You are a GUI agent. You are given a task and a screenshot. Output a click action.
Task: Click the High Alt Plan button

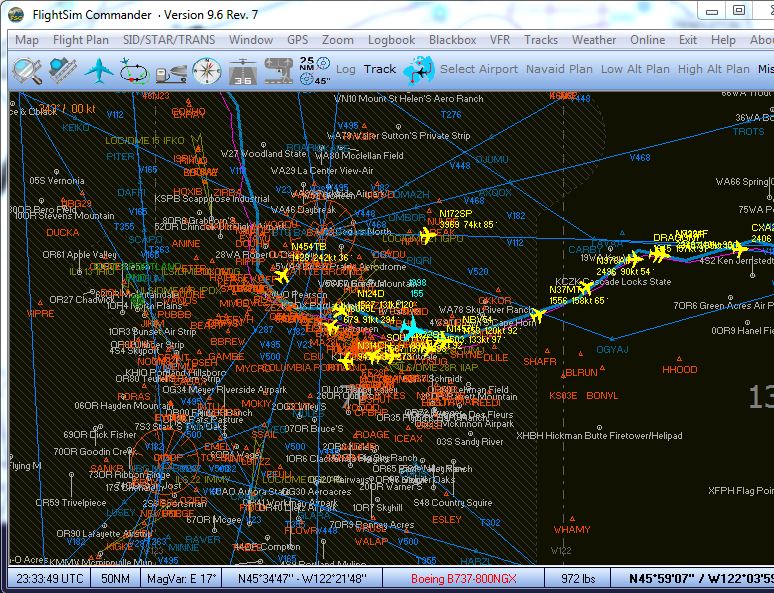click(713, 69)
